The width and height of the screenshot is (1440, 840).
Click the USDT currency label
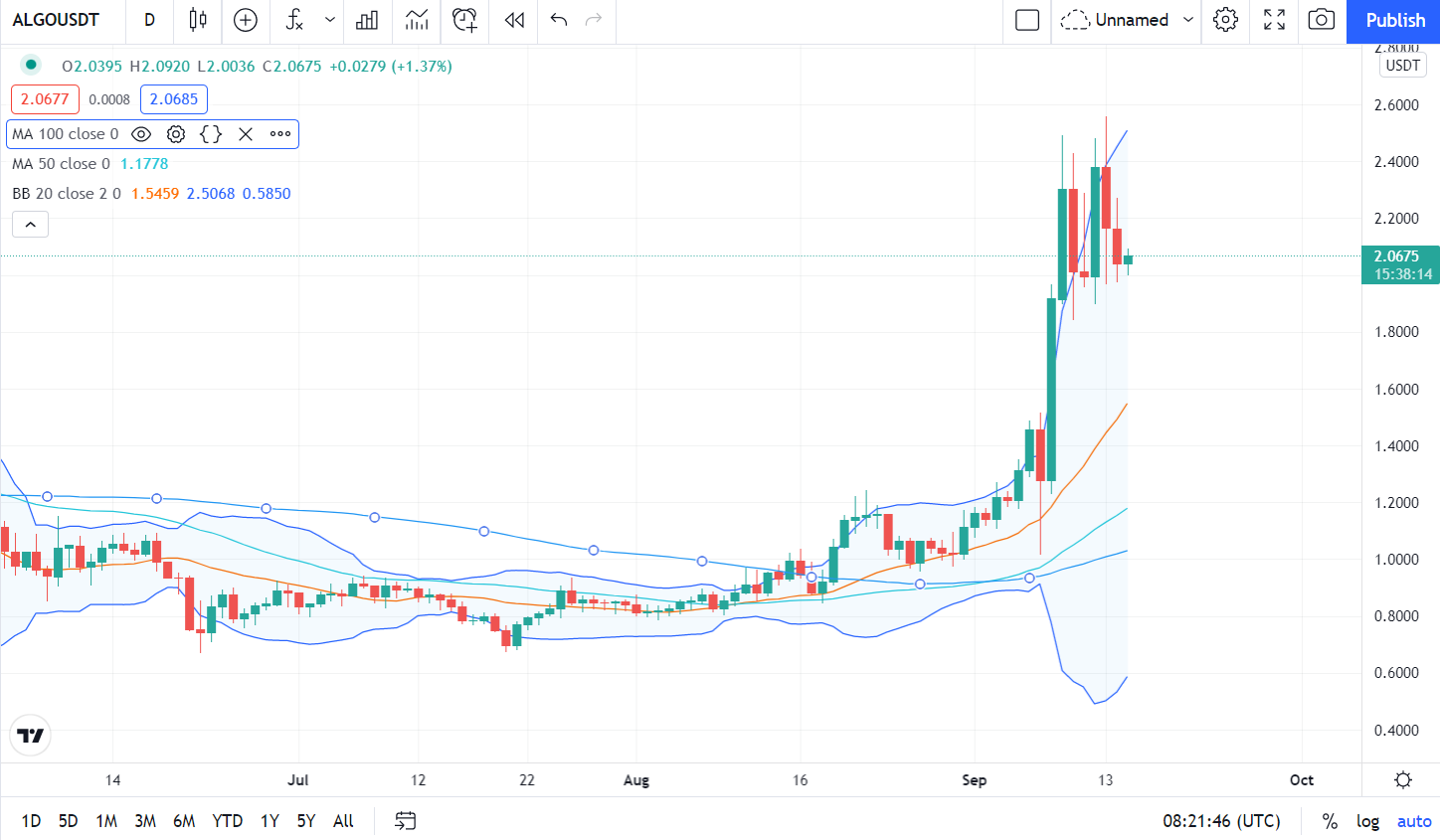[1402, 66]
